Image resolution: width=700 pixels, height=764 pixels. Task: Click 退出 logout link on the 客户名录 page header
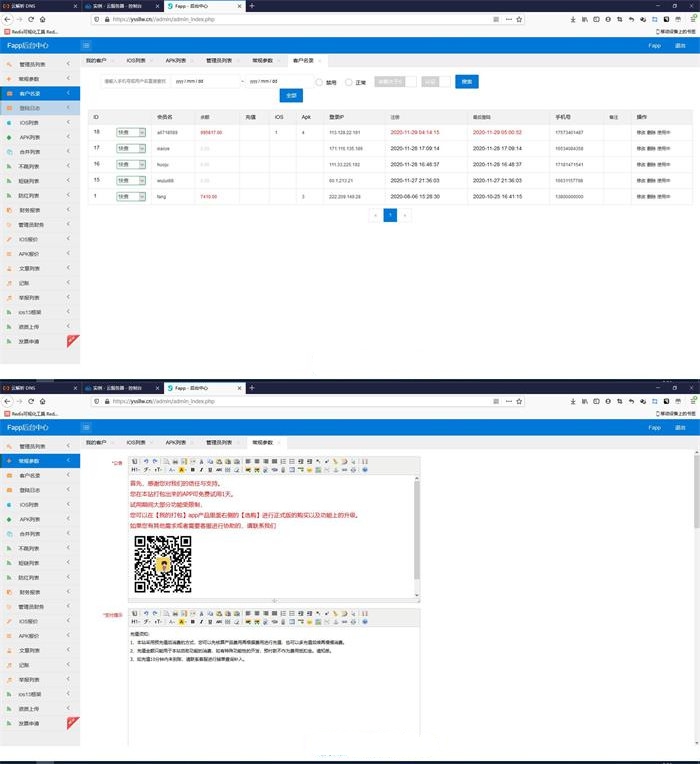[680, 45]
